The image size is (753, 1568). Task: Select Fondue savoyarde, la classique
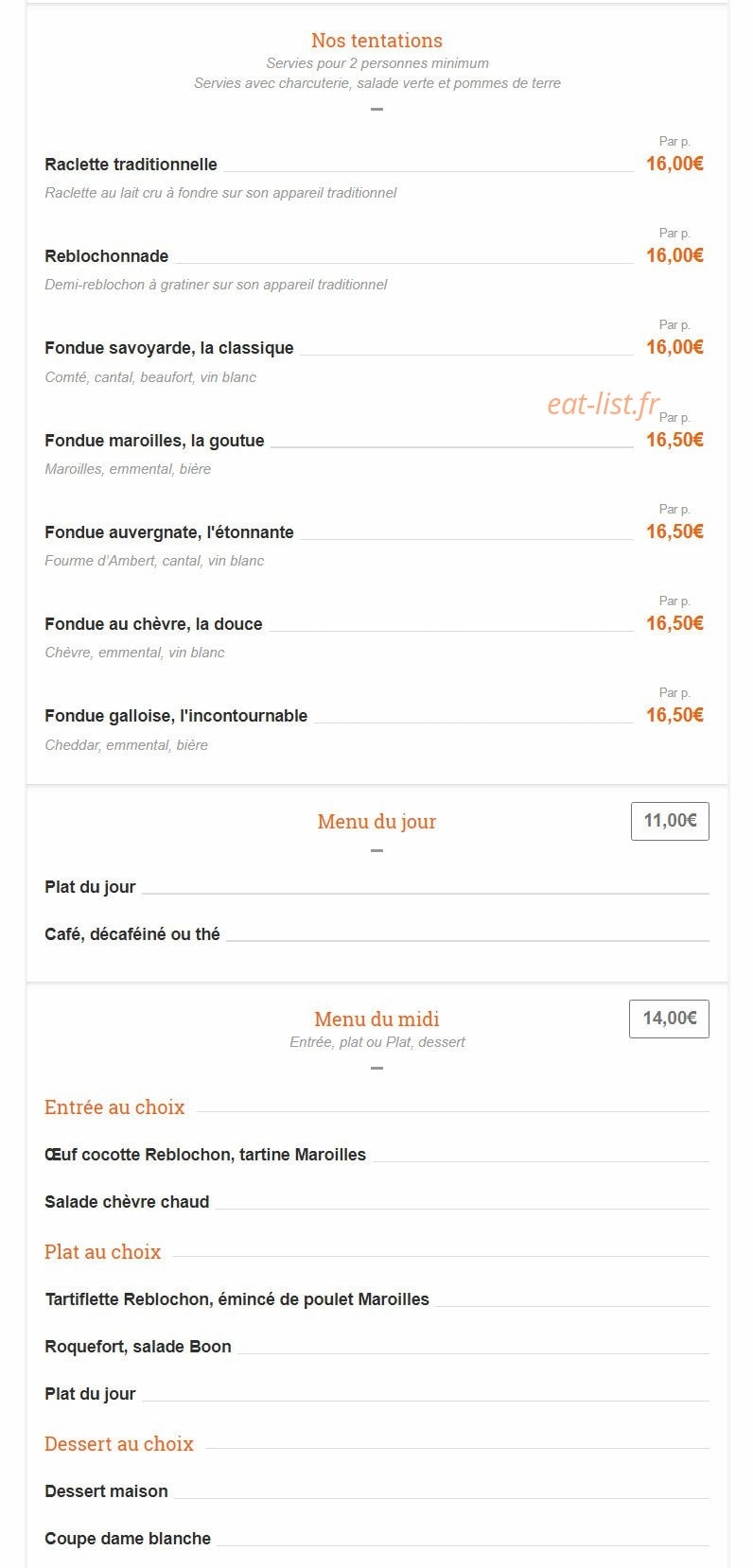168,348
